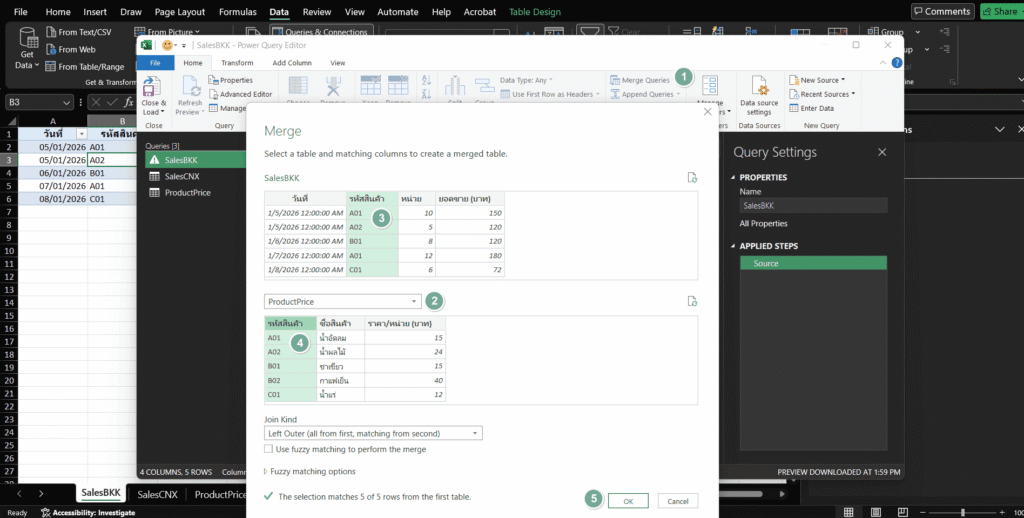This screenshot has width=1024, height=518.
Task: Click cell A4 showing 06/01/2026
Action: pyautogui.click(x=53, y=173)
